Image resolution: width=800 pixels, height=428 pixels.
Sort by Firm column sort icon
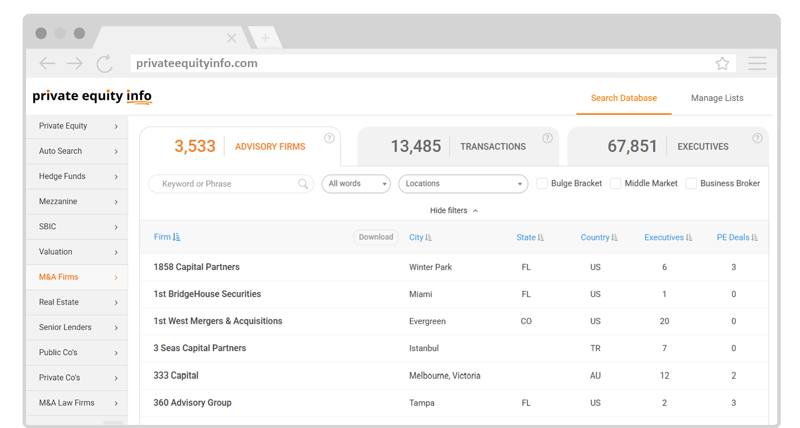177,237
